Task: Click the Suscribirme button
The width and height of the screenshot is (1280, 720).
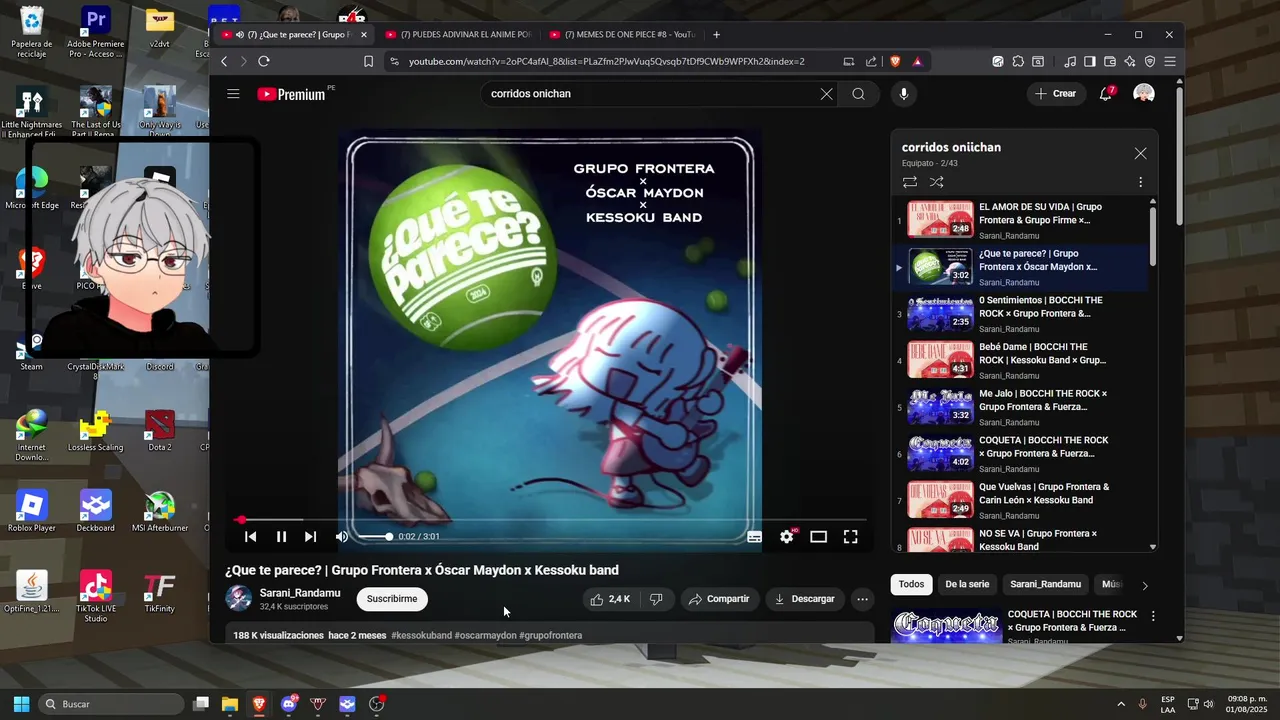Action: pos(392,599)
